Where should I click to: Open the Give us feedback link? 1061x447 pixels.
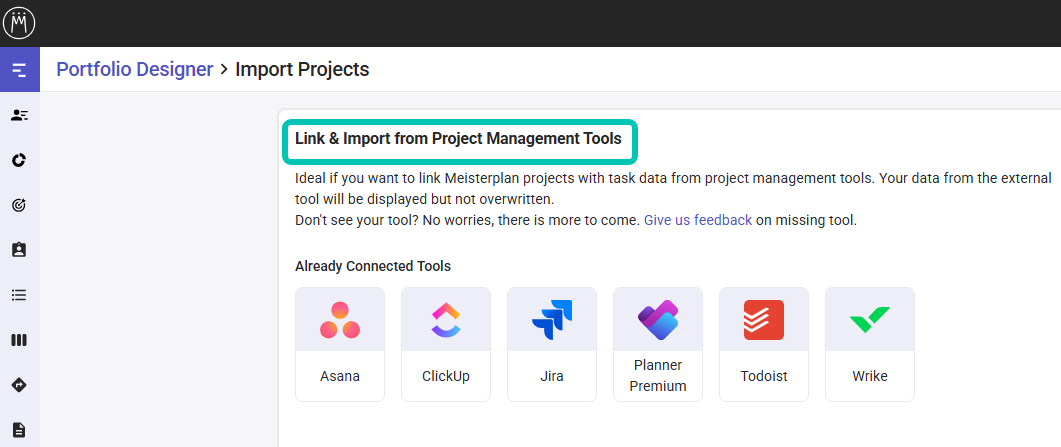tap(698, 220)
